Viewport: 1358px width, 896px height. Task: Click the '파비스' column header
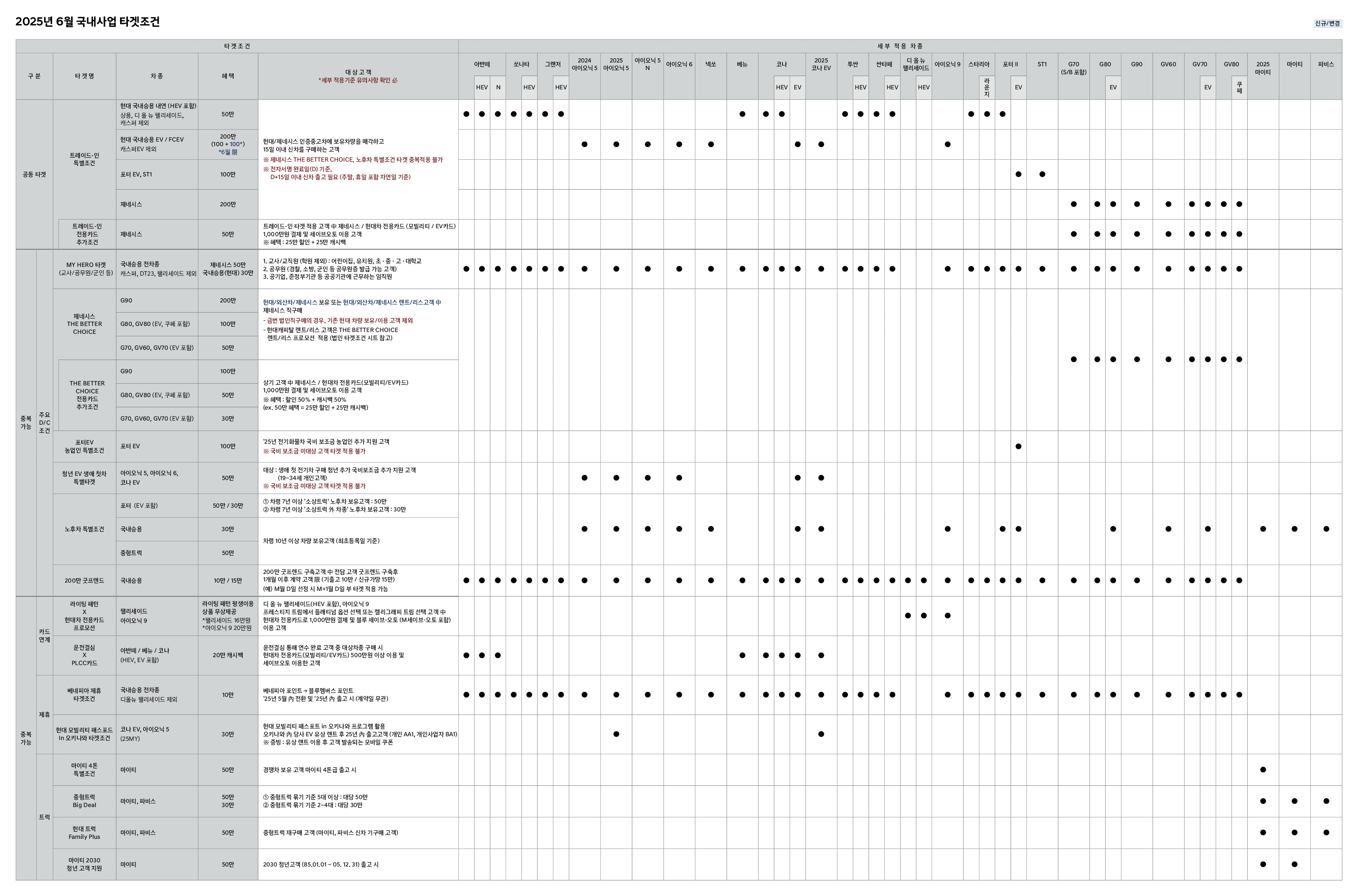pyautogui.click(x=1326, y=65)
